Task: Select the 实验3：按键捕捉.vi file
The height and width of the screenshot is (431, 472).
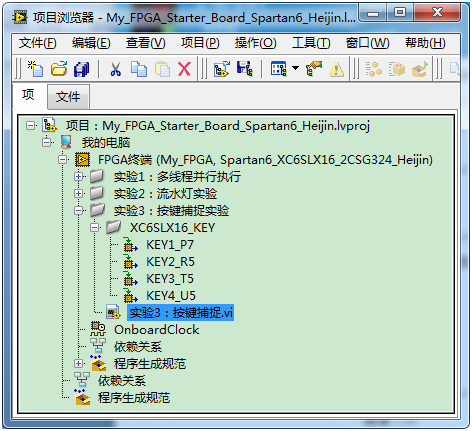Action: coord(181,313)
